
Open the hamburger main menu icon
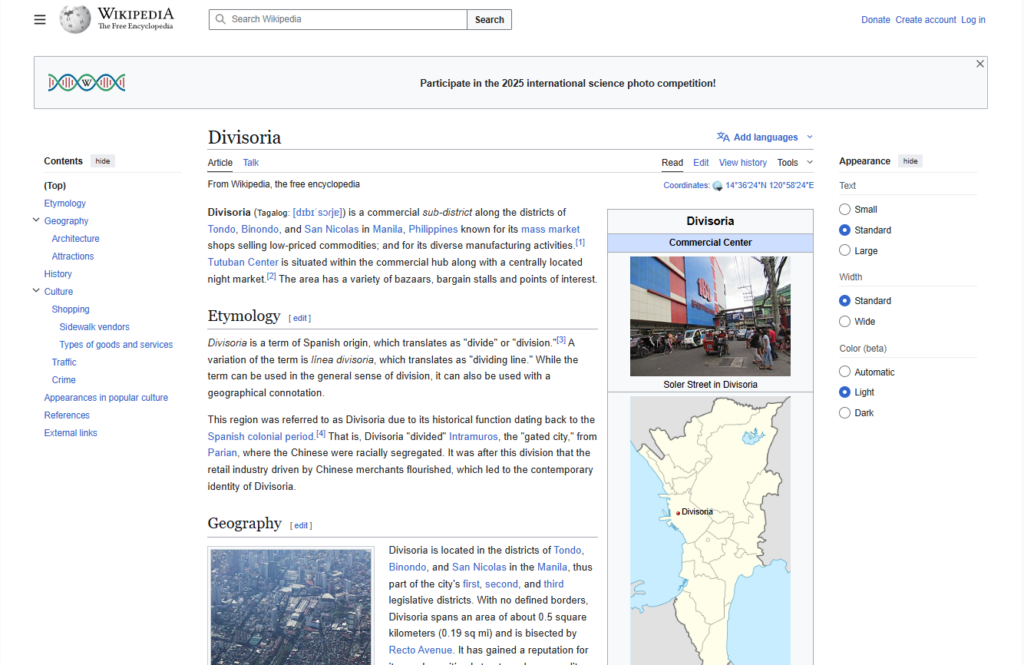tap(40, 19)
